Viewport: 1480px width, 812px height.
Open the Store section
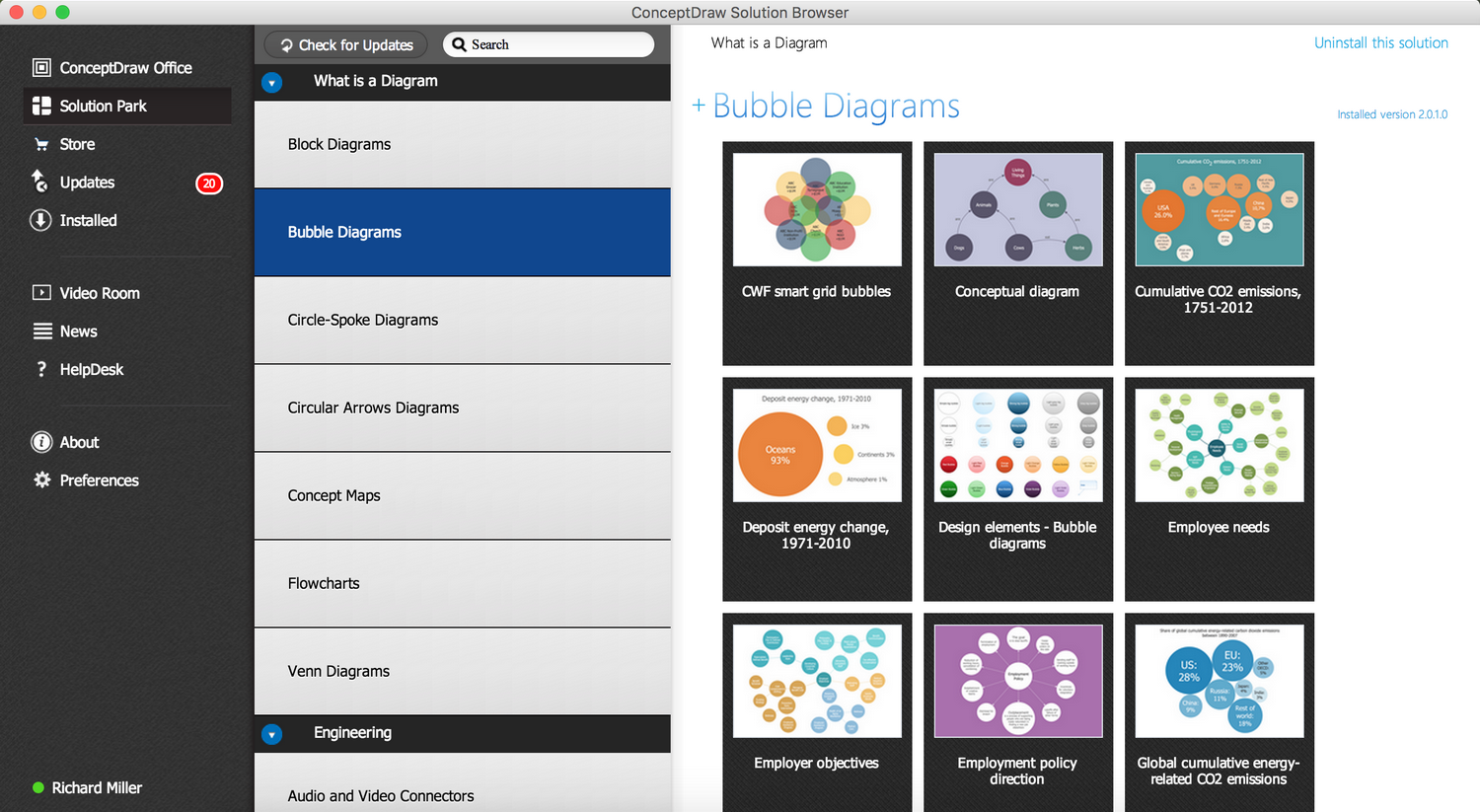click(x=76, y=144)
